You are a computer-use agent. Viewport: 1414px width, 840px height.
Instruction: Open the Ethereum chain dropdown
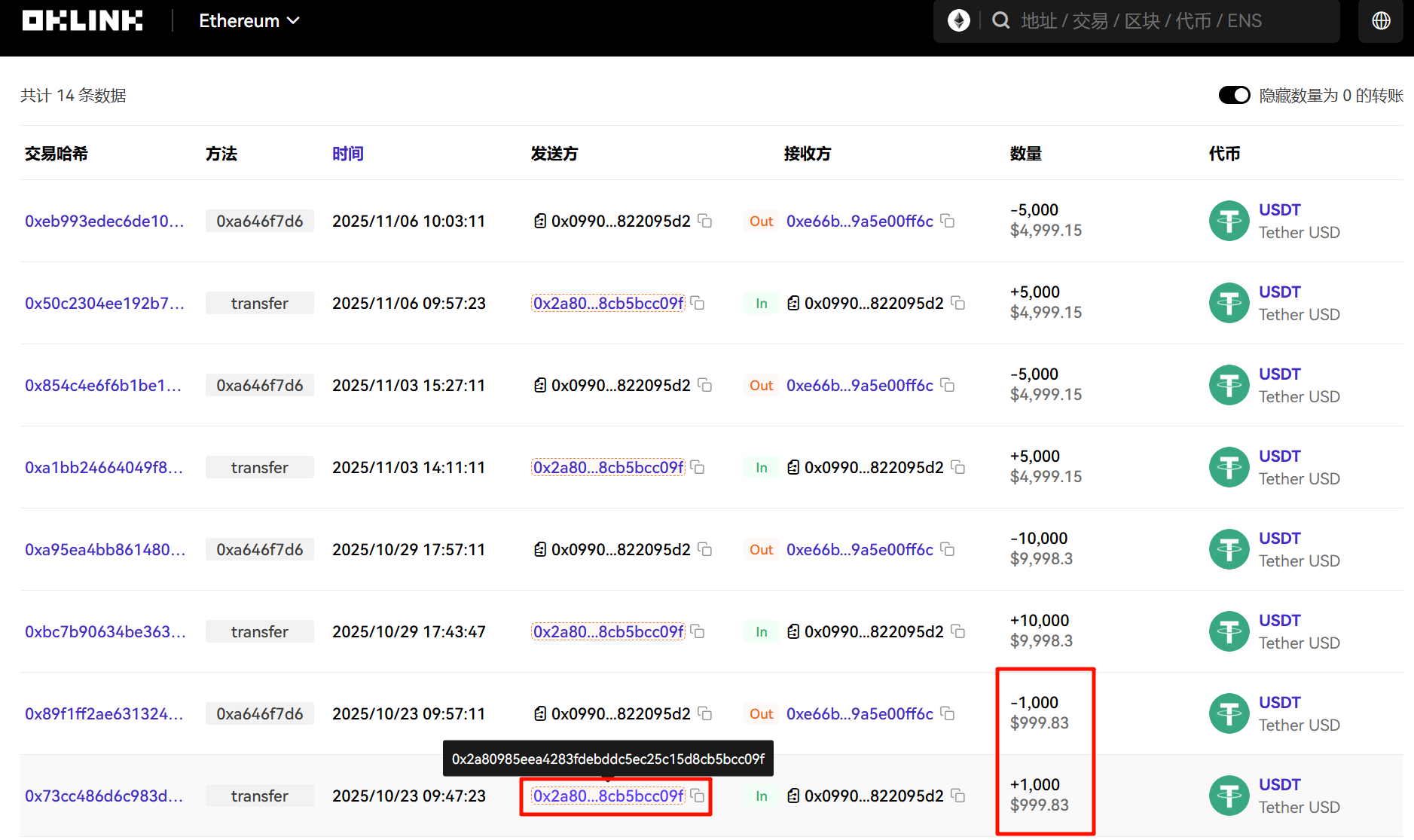[x=249, y=21]
